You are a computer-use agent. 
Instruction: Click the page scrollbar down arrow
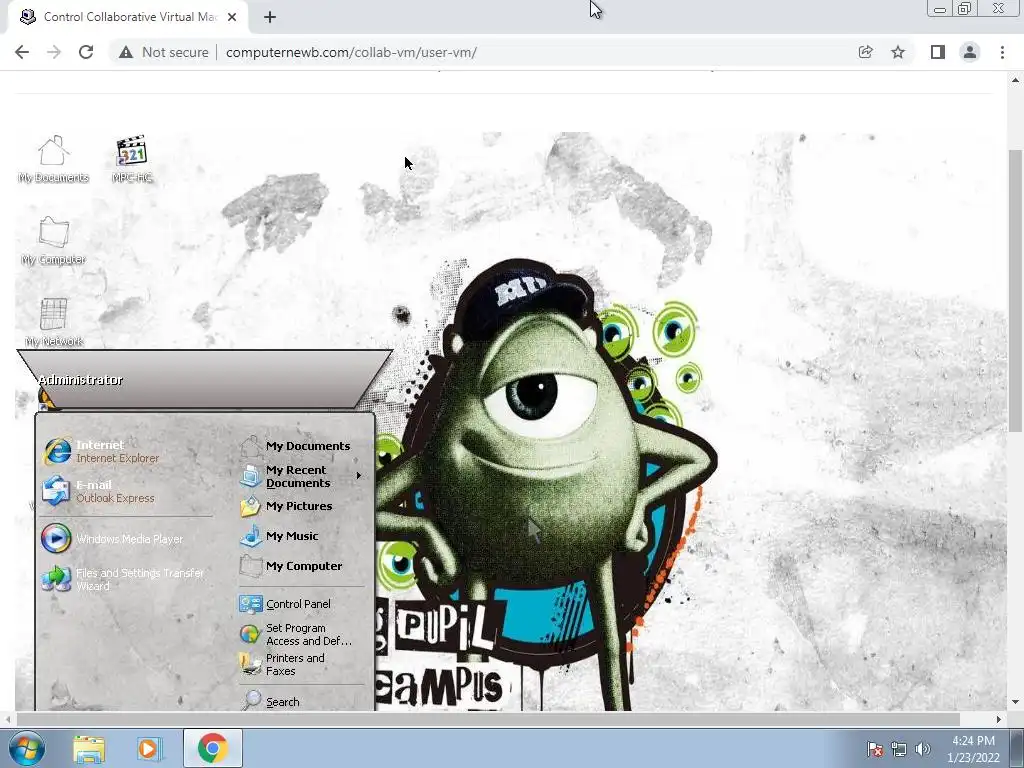1015,702
